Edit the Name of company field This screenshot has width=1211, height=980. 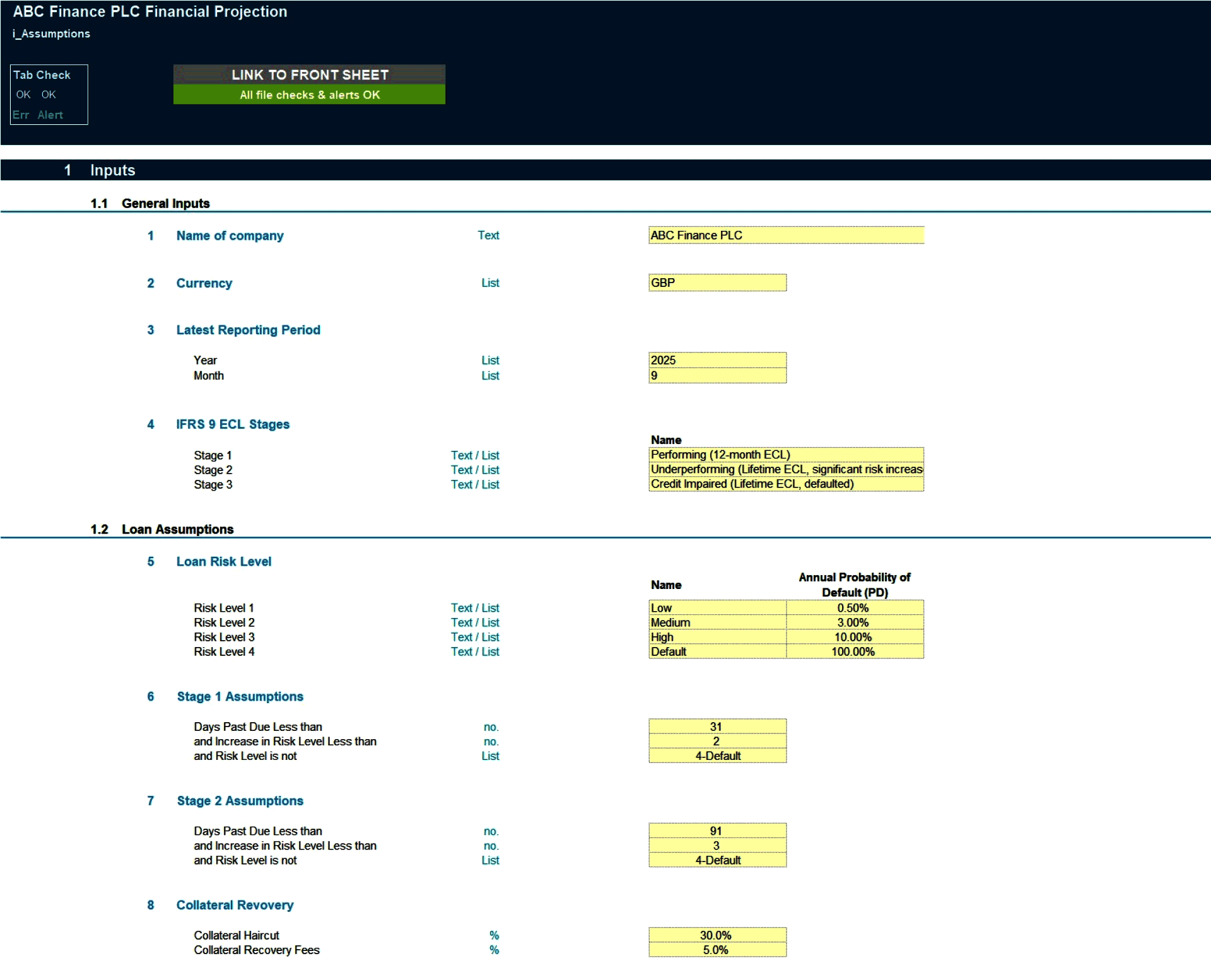tap(785, 235)
